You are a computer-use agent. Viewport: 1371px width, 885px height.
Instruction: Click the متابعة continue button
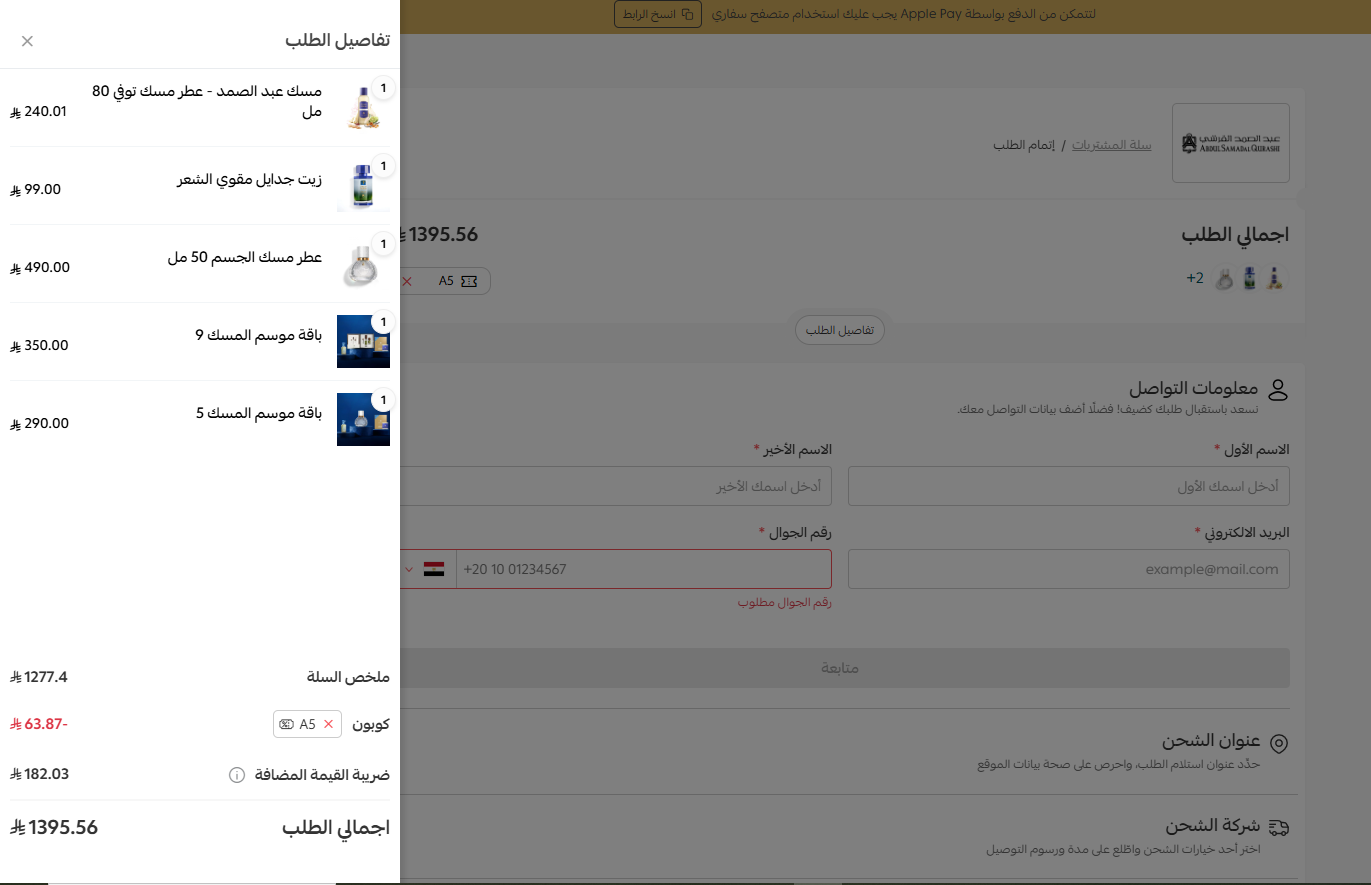(840, 668)
